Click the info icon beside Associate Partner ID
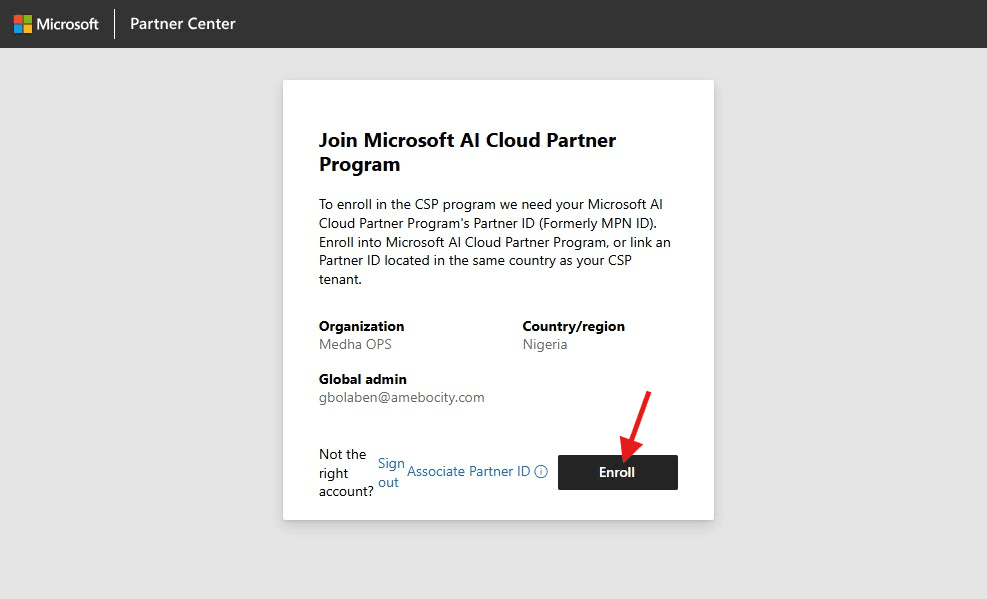The width and height of the screenshot is (987, 599). pyautogui.click(x=541, y=472)
